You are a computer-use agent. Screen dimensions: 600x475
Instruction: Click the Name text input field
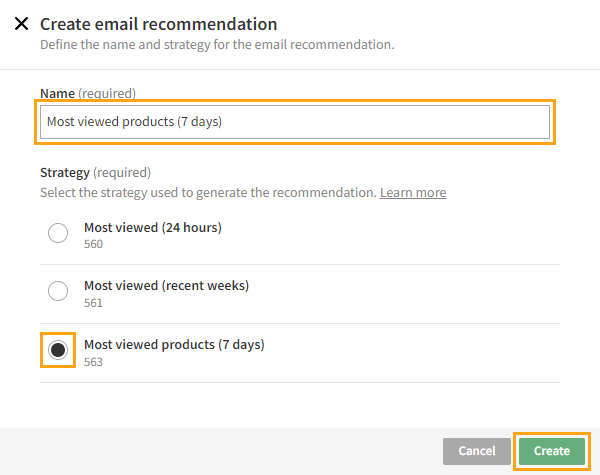point(295,122)
